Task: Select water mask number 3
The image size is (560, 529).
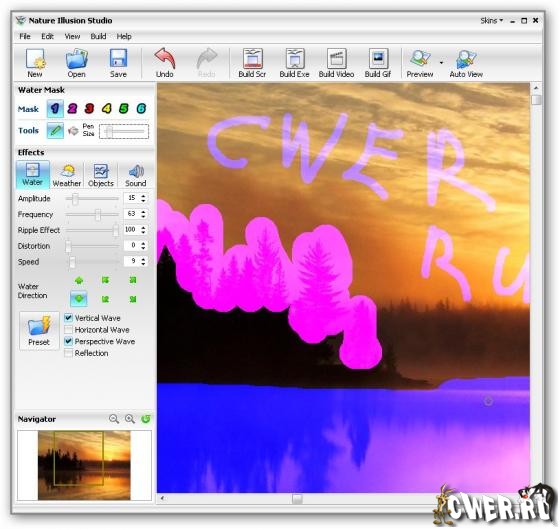Action: (89, 109)
